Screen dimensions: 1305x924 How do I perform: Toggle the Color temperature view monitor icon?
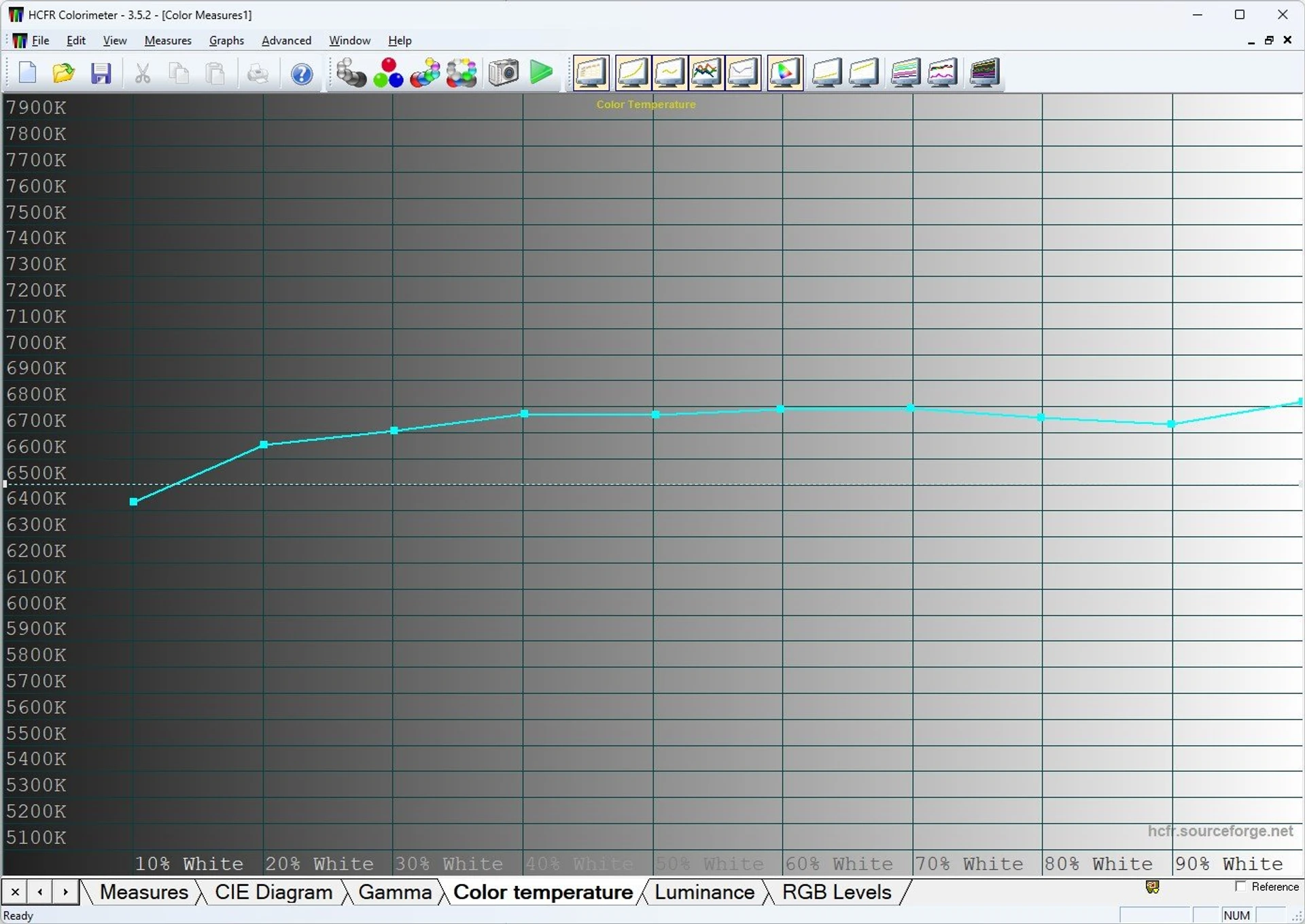click(x=743, y=73)
